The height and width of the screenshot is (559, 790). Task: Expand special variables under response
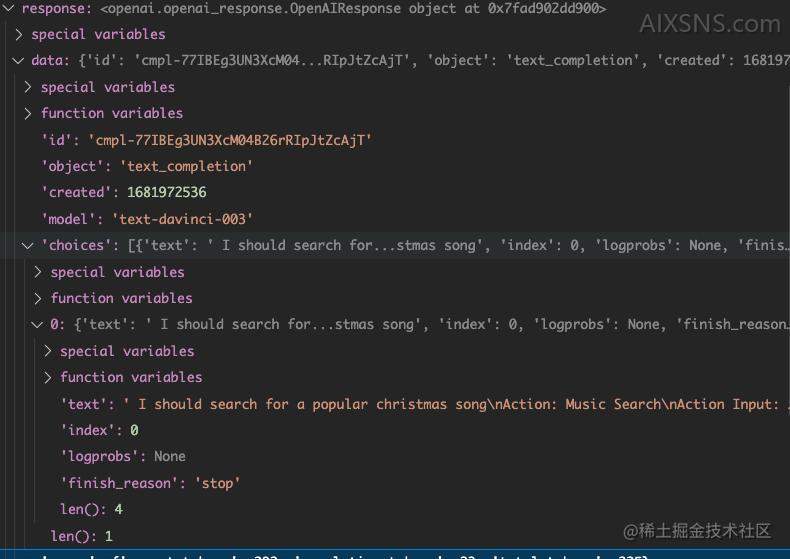click(19, 34)
